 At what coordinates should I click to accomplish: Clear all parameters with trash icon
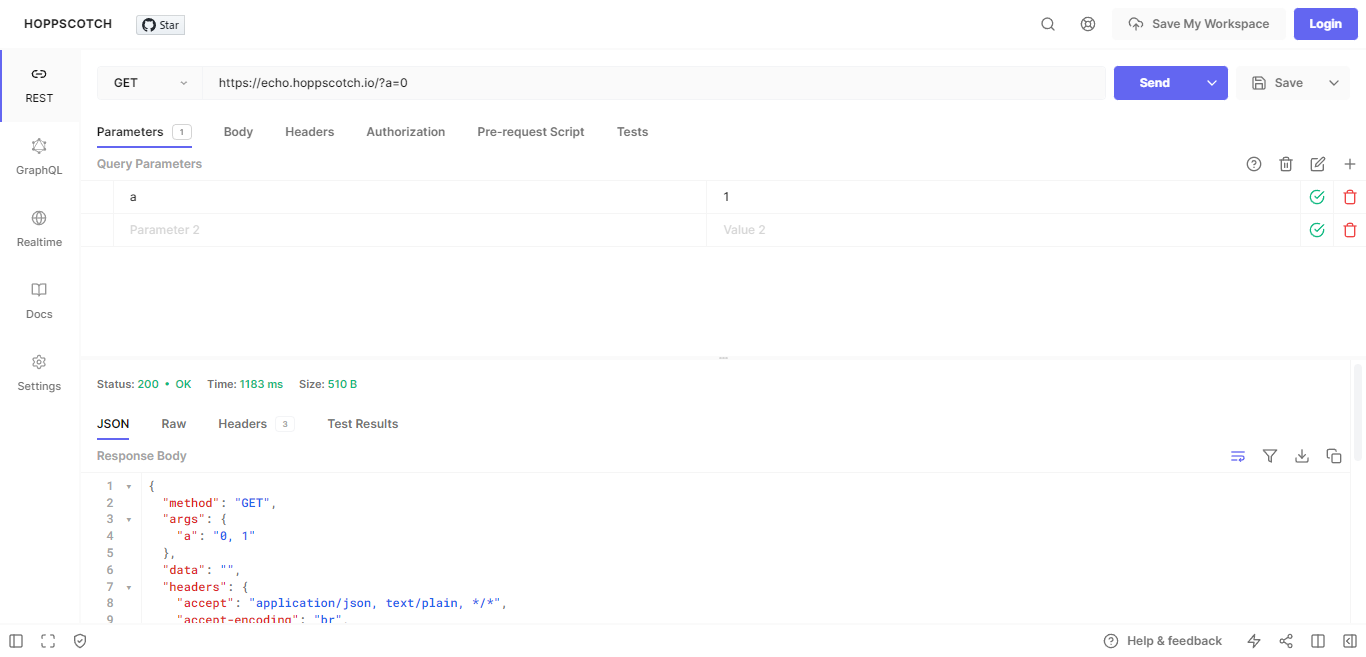1286,164
